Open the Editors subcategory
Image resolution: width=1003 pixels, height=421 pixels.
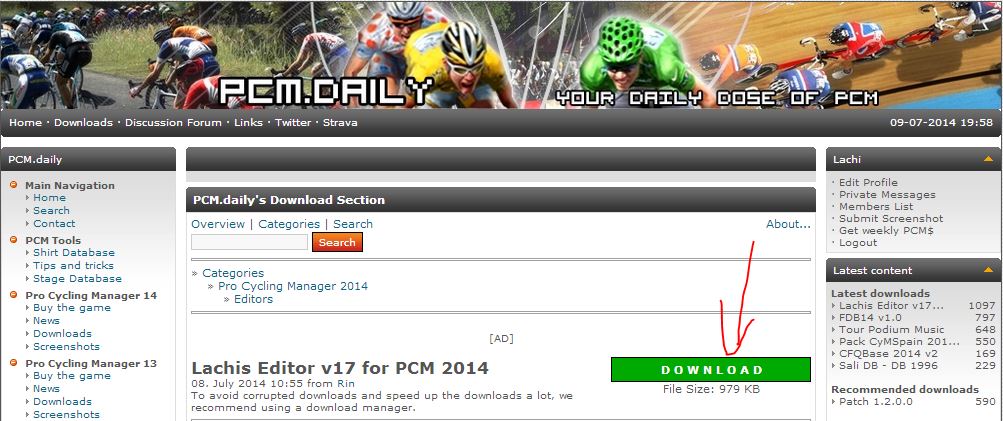point(253,299)
